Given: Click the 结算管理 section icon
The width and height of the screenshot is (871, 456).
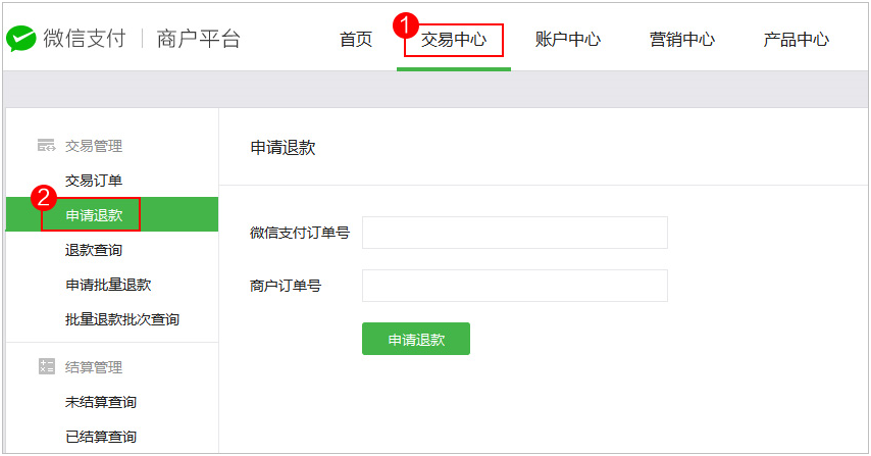Looking at the screenshot, I should tap(46, 367).
